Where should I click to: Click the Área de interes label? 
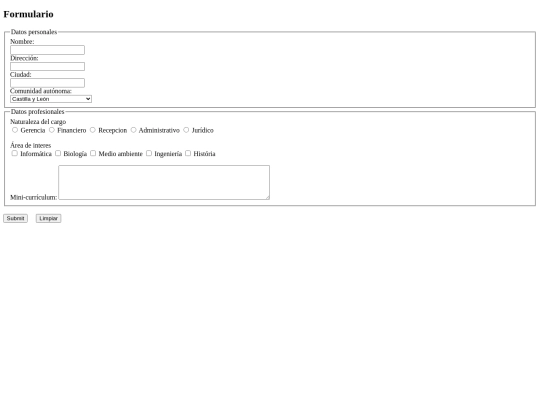[x=31, y=145]
